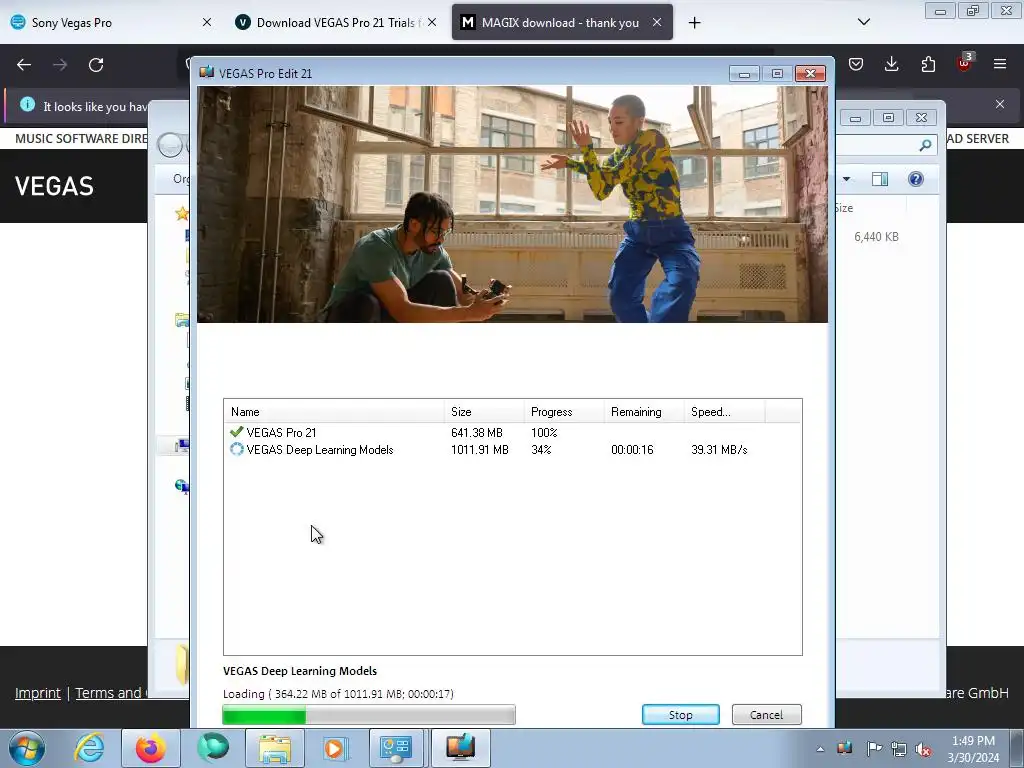Click the VEGAS Pro Edit 21 title icon
Image resolution: width=1024 pixels, height=768 pixels.
coord(207,72)
